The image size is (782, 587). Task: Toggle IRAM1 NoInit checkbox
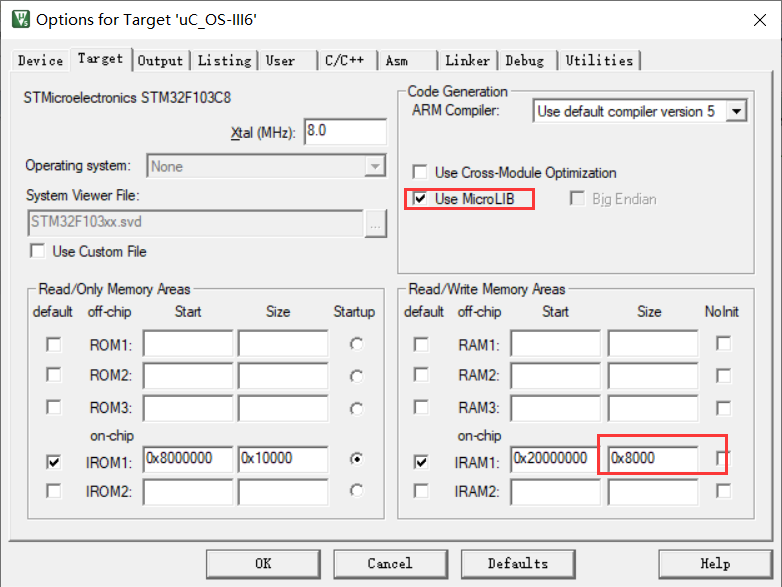pos(722,458)
